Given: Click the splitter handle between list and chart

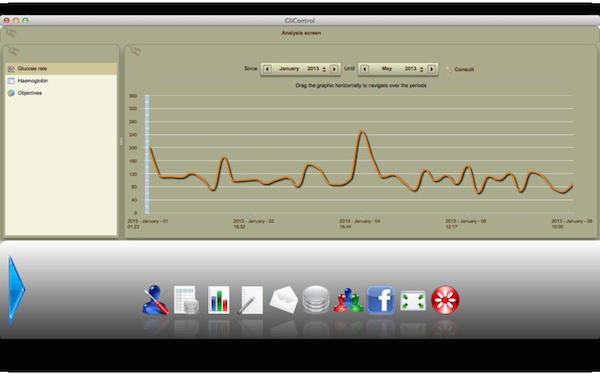Looking at the screenshot, I should (x=121, y=141).
